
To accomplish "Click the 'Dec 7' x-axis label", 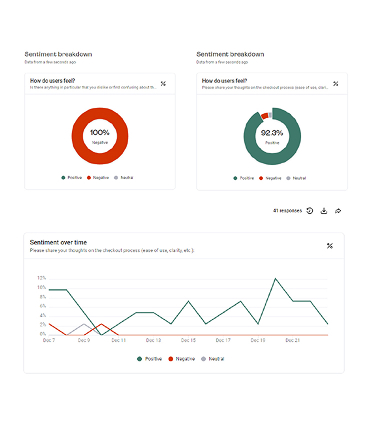I will 49,340.
